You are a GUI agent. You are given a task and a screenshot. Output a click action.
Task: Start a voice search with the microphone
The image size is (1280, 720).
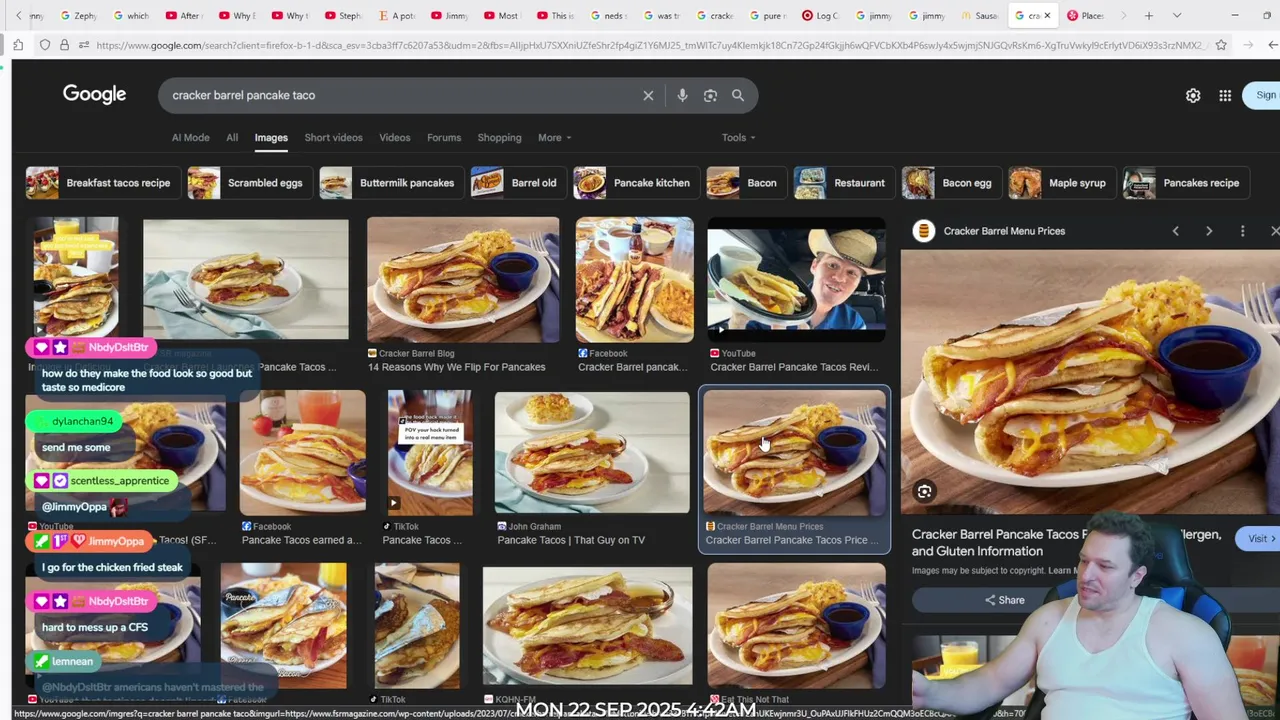pos(682,96)
